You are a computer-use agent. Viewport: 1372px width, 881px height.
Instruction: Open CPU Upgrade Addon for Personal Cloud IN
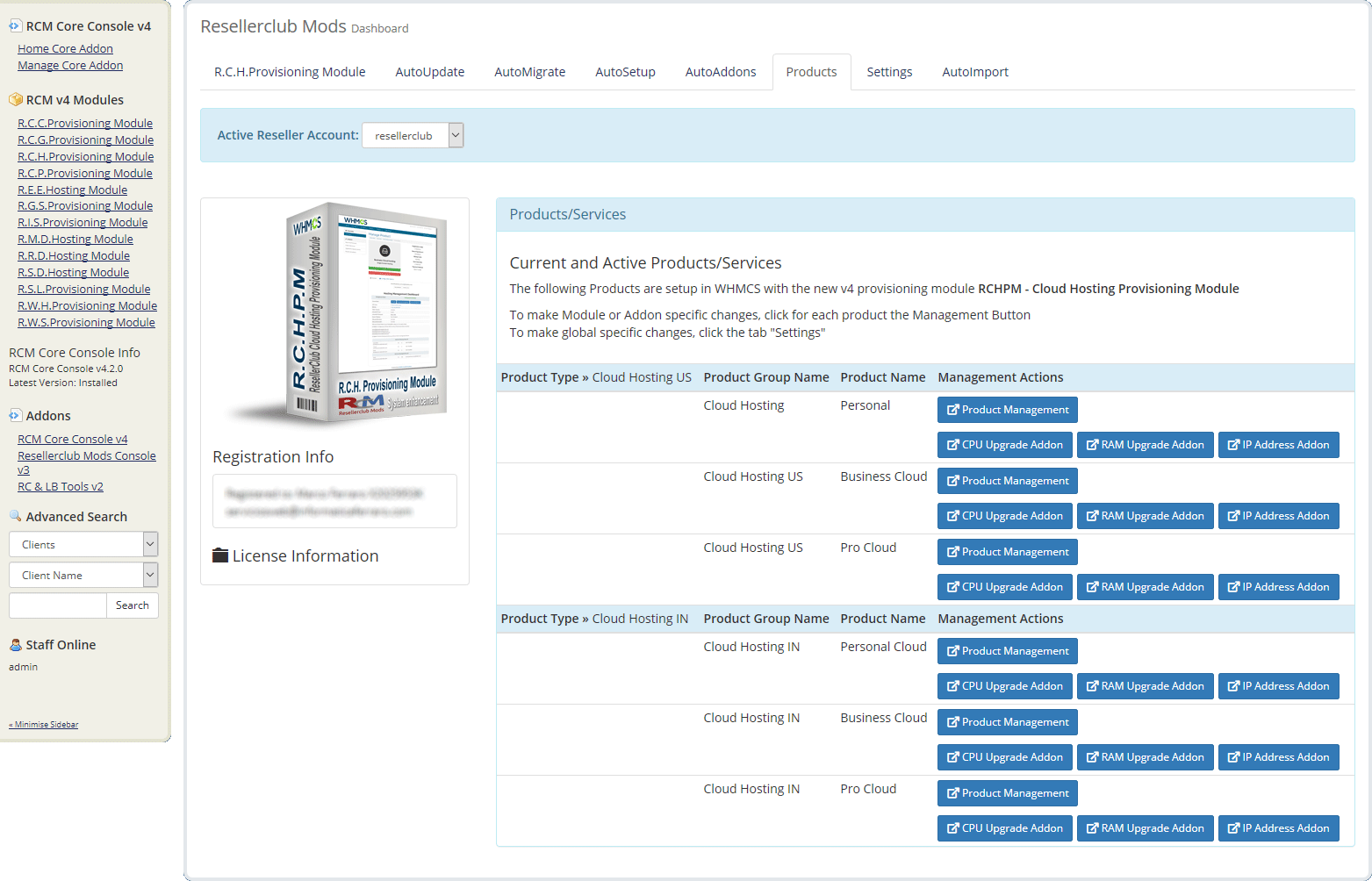pyautogui.click(x=1004, y=686)
